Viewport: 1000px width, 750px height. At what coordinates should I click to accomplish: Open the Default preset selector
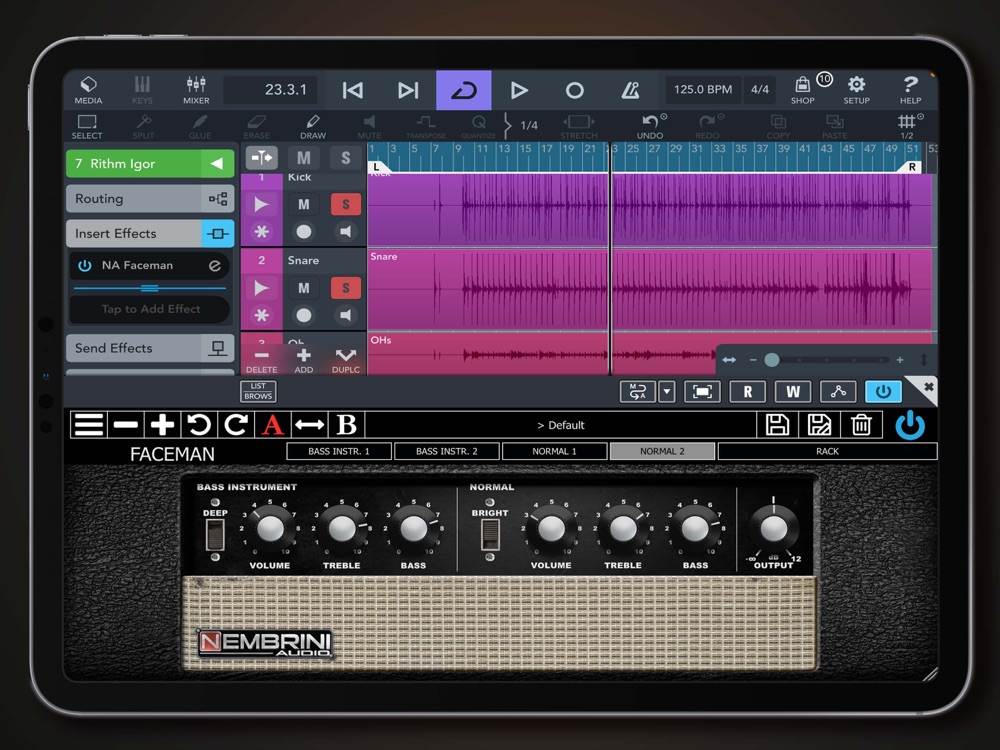(x=561, y=425)
